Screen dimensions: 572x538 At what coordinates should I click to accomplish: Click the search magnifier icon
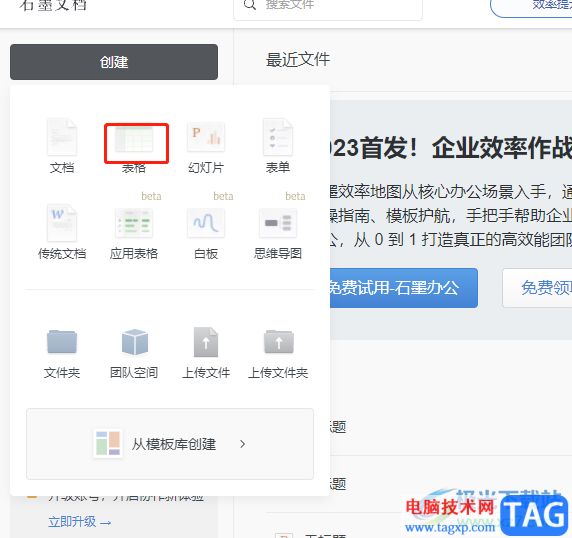(x=250, y=4)
